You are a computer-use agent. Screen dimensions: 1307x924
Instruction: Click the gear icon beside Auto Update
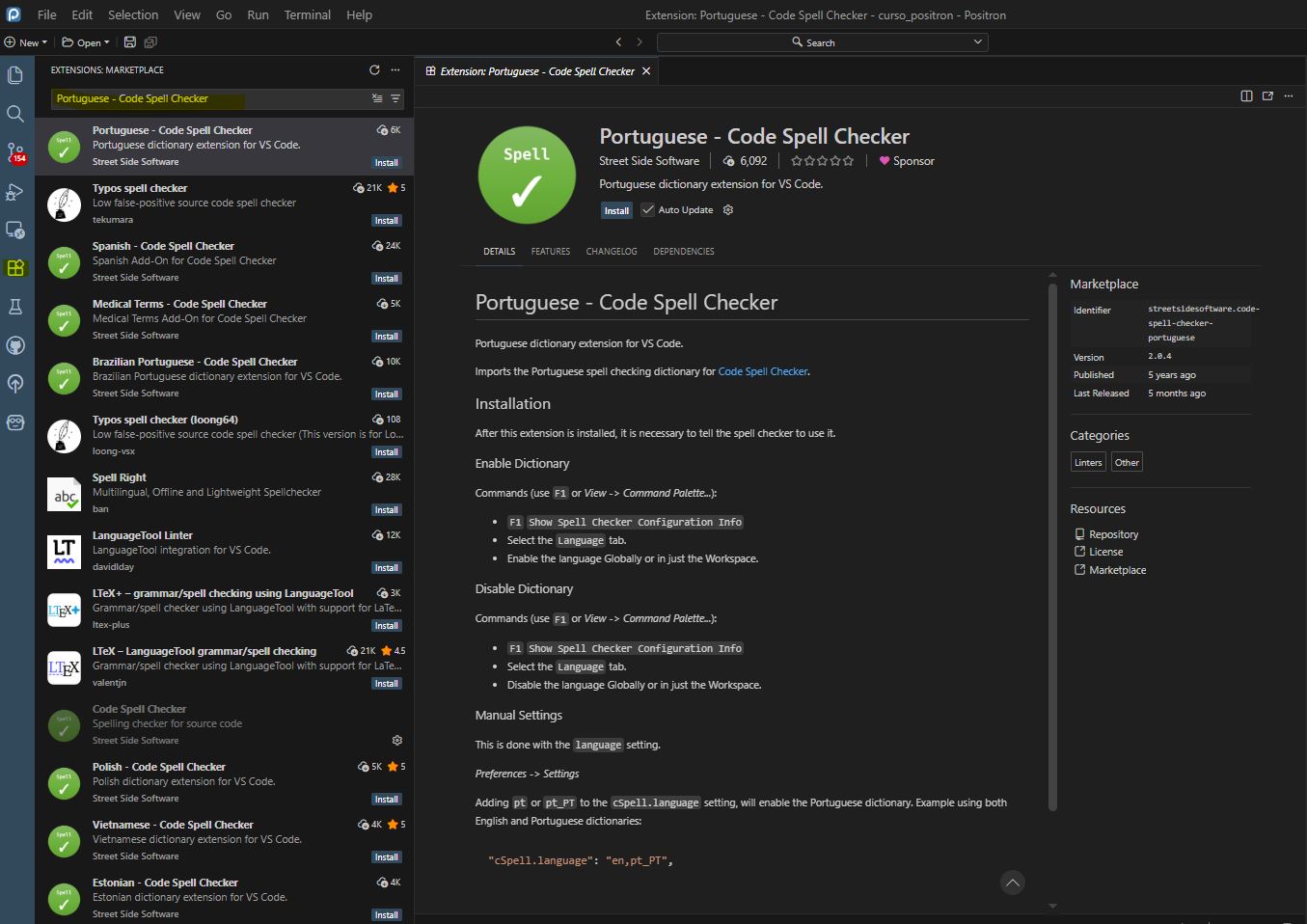click(728, 210)
